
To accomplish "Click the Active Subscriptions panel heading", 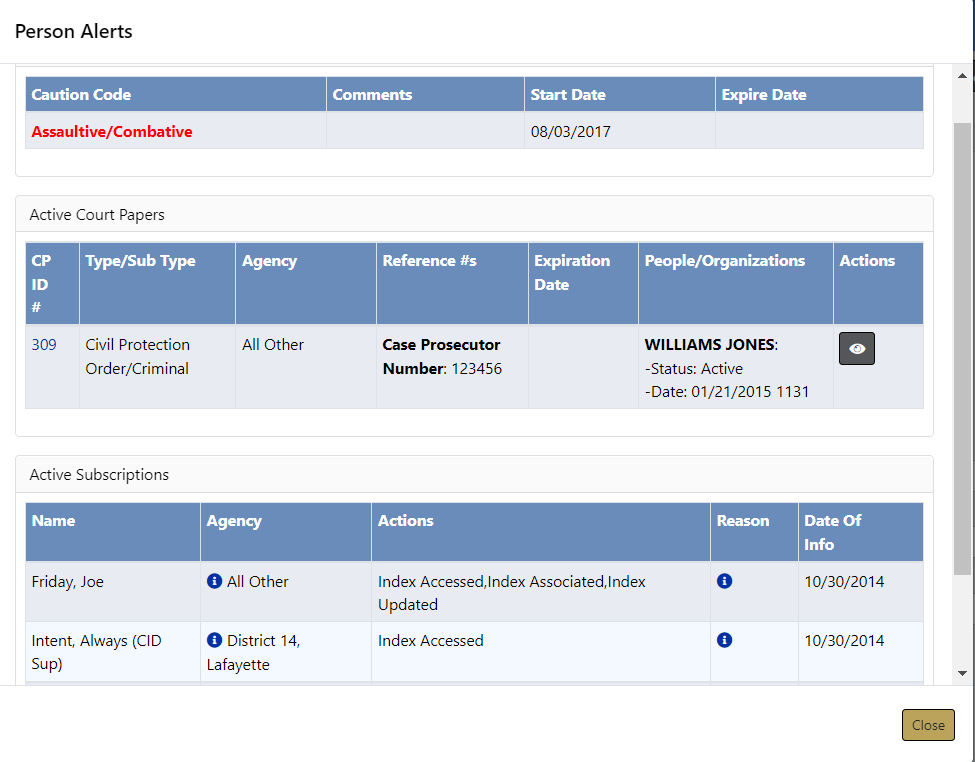I will pos(99,475).
